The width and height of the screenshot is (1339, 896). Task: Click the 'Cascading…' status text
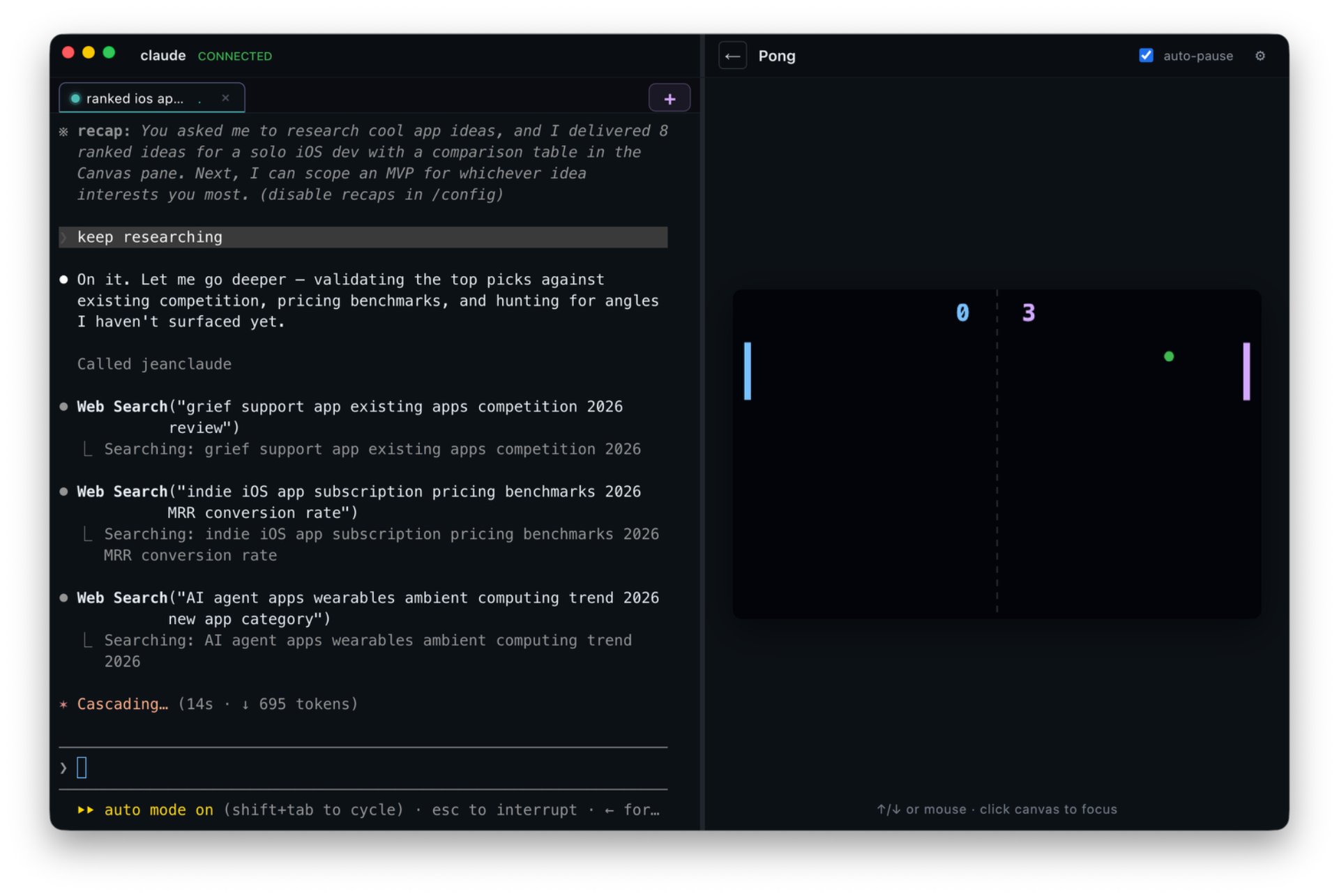[123, 704]
